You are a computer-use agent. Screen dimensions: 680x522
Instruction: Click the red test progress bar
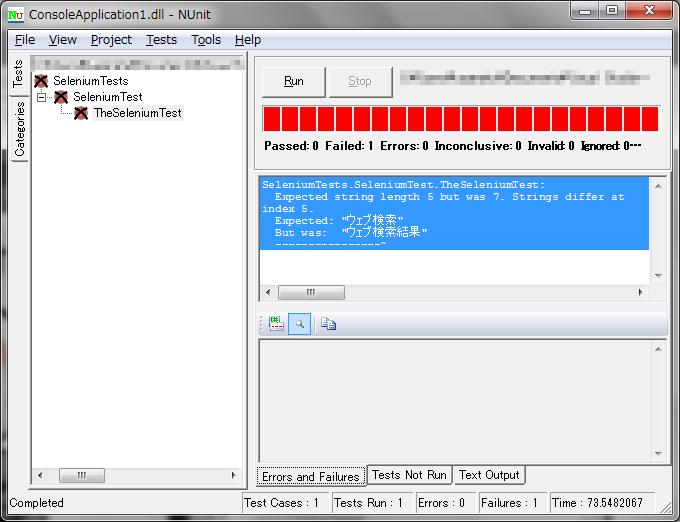tap(461, 119)
